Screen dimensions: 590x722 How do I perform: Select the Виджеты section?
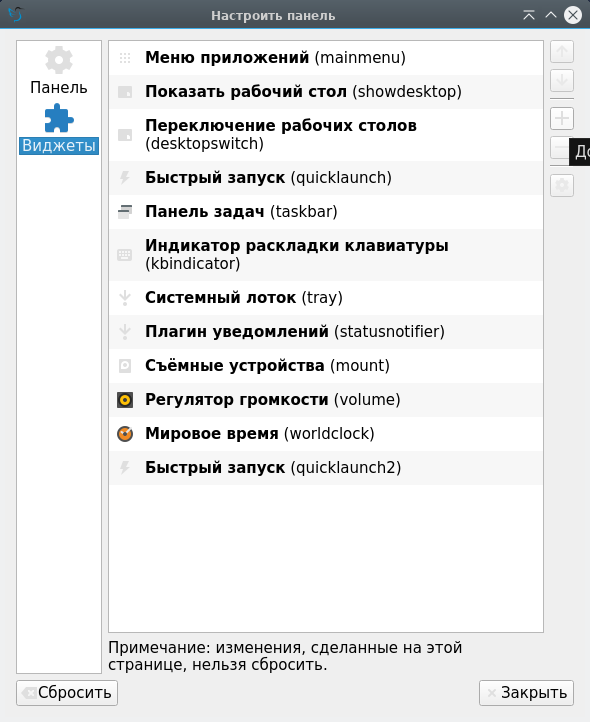tap(59, 128)
